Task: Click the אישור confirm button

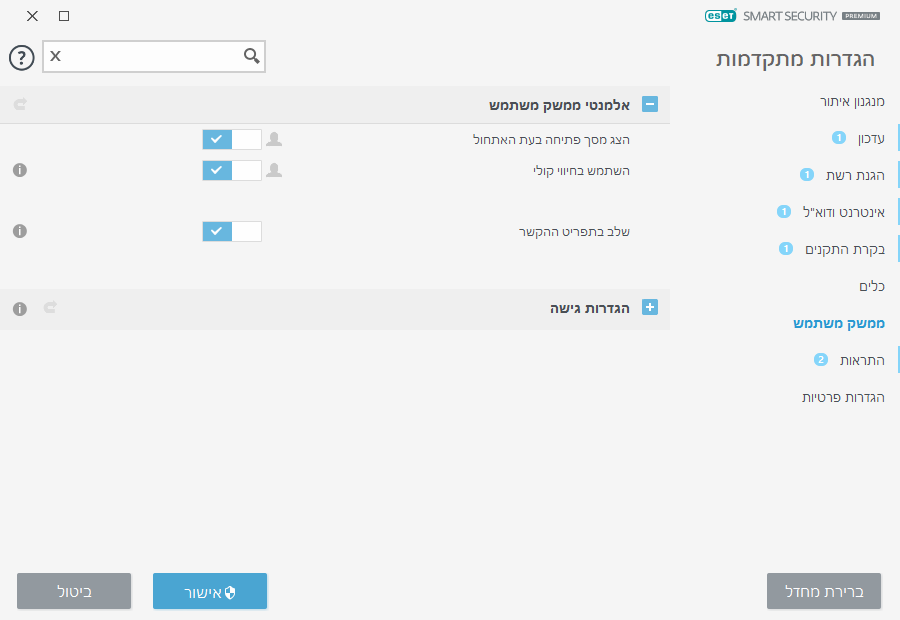Action: click(210, 591)
